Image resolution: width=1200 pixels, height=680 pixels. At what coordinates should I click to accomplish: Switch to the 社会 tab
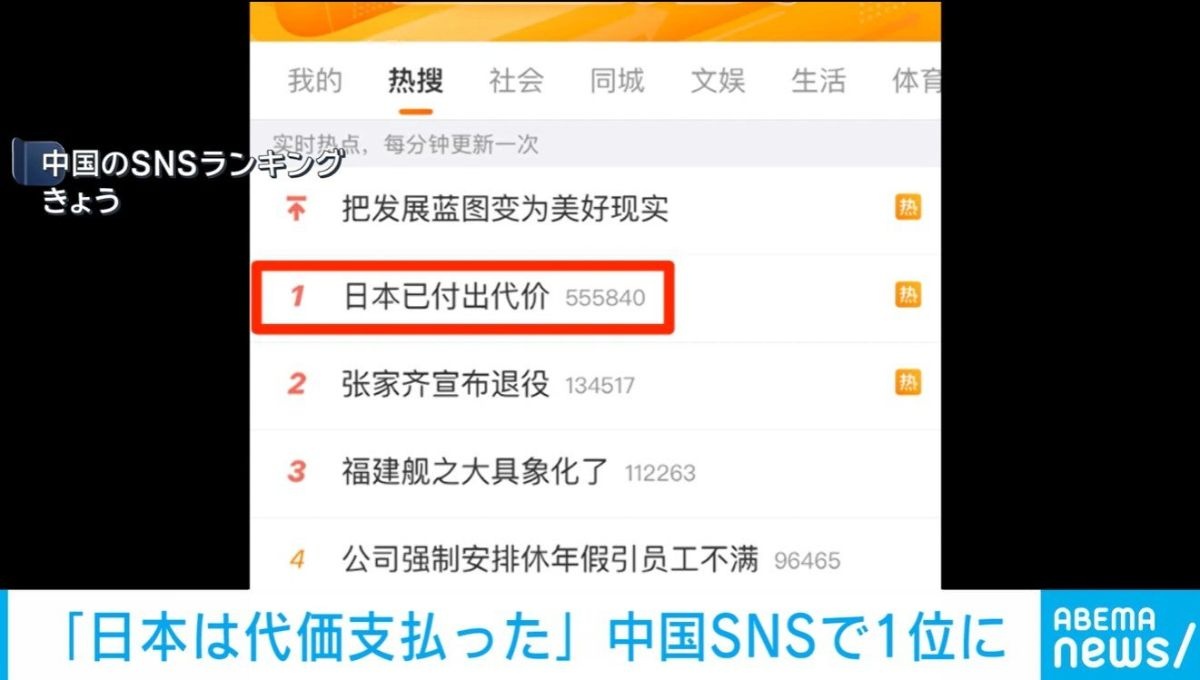[x=516, y=81]
